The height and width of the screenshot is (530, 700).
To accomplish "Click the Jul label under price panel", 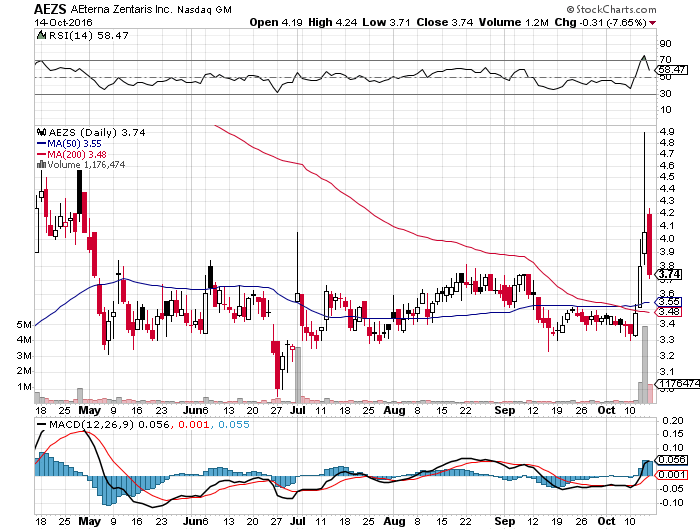I will coord(298,410).
